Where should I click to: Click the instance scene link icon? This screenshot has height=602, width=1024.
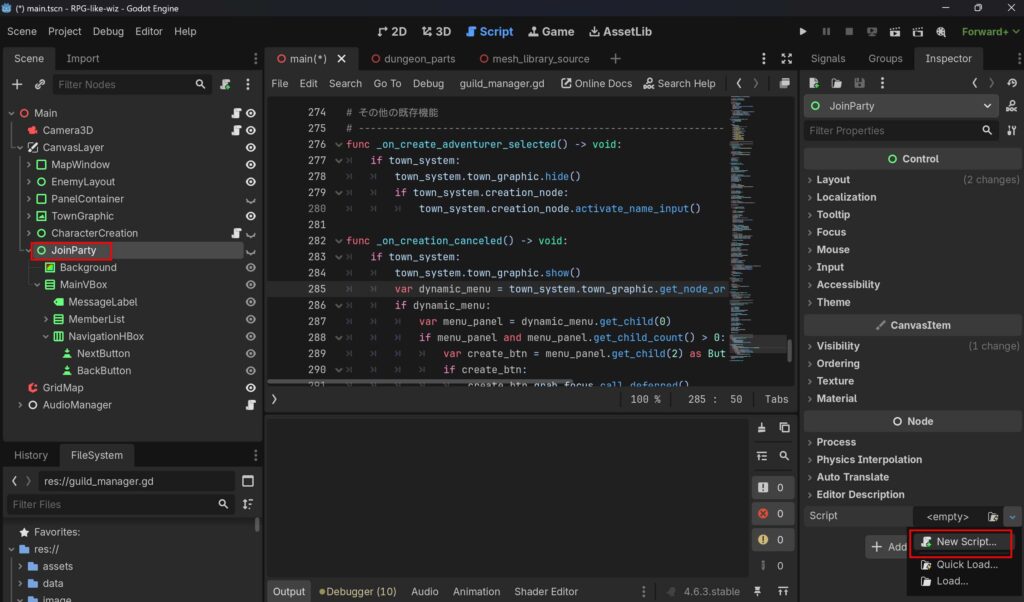(40, 84)
